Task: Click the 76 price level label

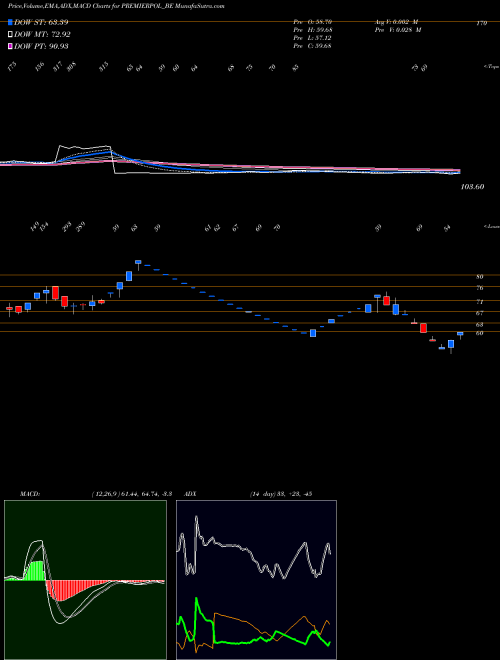Action: [480, 288]
